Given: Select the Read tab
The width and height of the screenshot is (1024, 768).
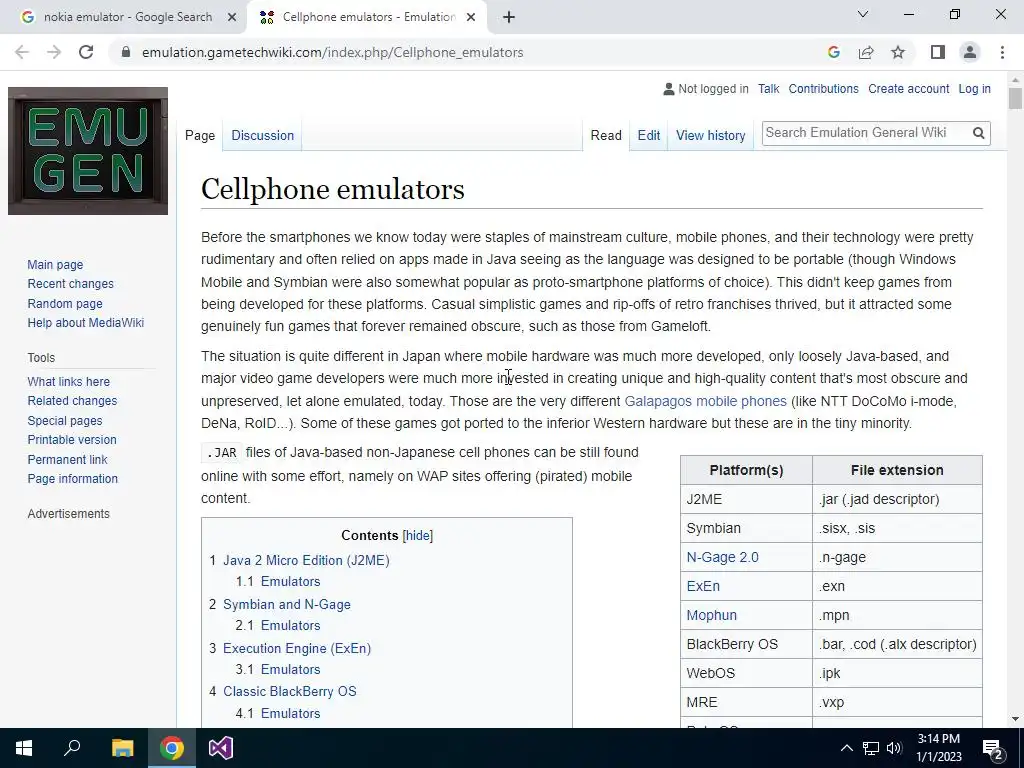Looking at the screenshot, I should pos(606,135).
